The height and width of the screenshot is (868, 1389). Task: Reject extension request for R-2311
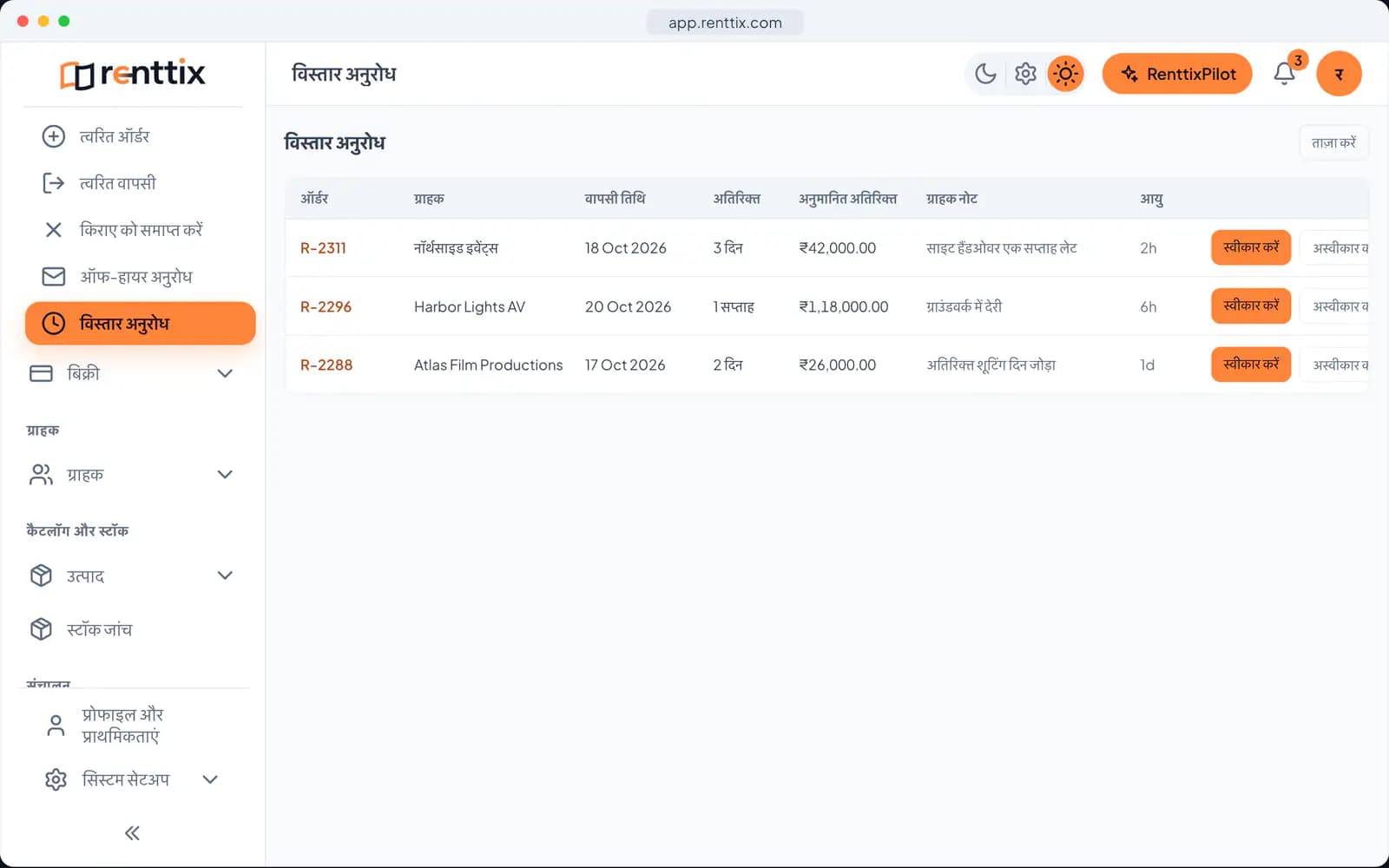(1335, 247)
